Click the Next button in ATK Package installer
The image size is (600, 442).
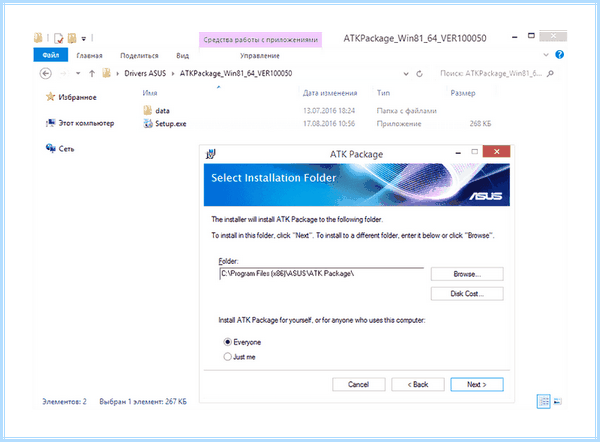click(x=477, y=384)
